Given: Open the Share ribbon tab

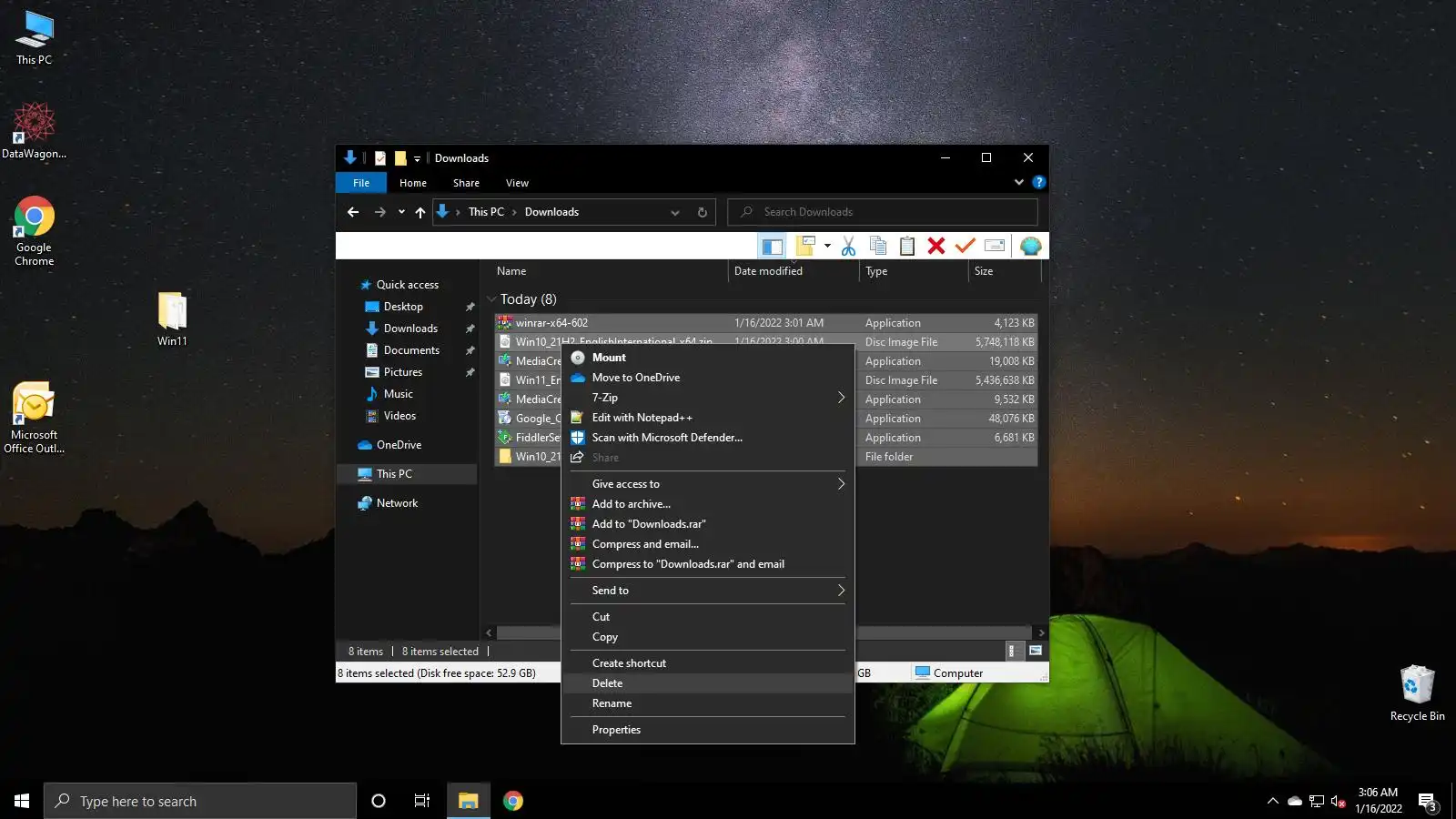Looking at the screenshot, I should 466,183.
